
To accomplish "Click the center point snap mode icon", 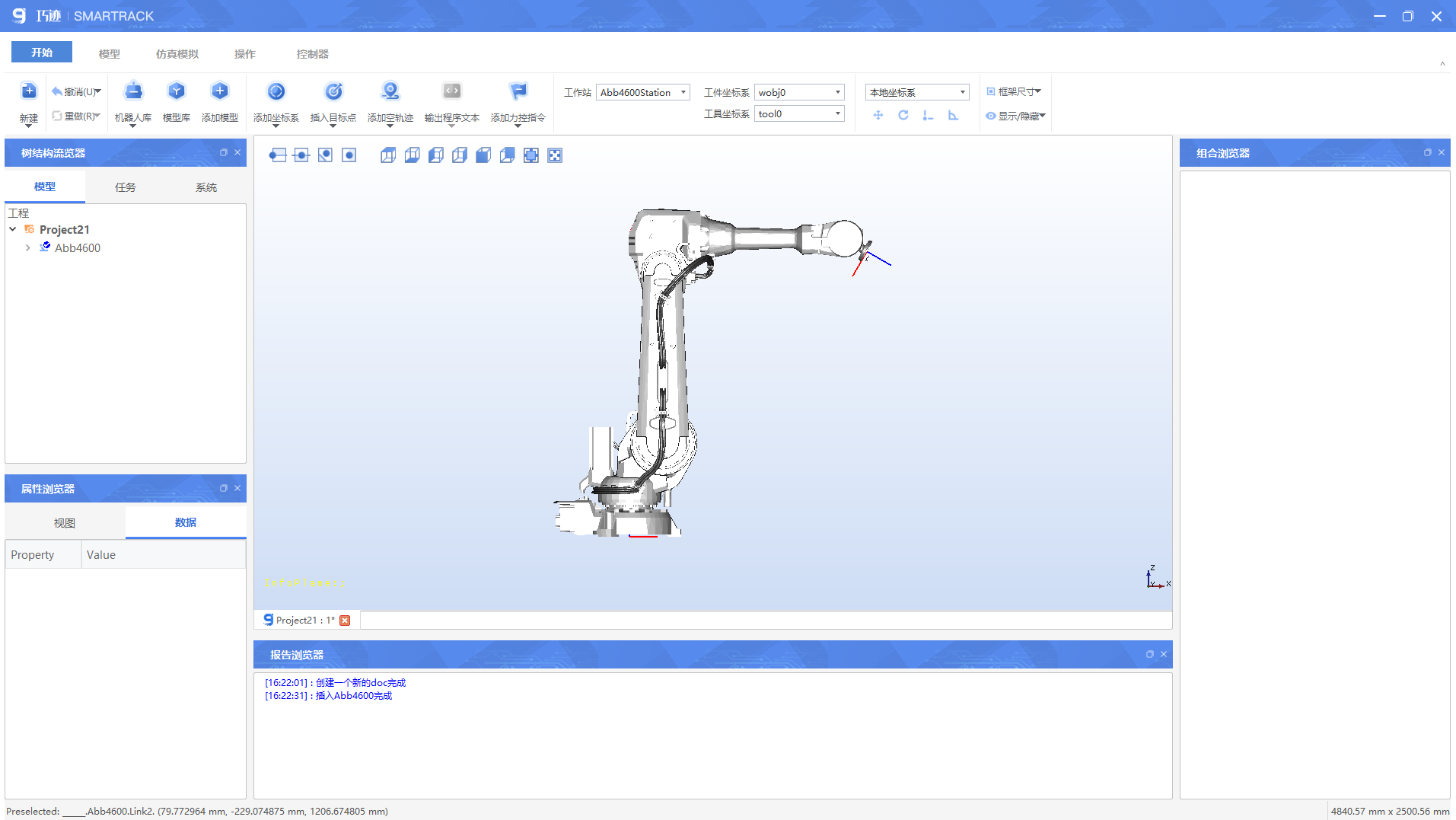I will pyautogui.click(x=349, y=155).
